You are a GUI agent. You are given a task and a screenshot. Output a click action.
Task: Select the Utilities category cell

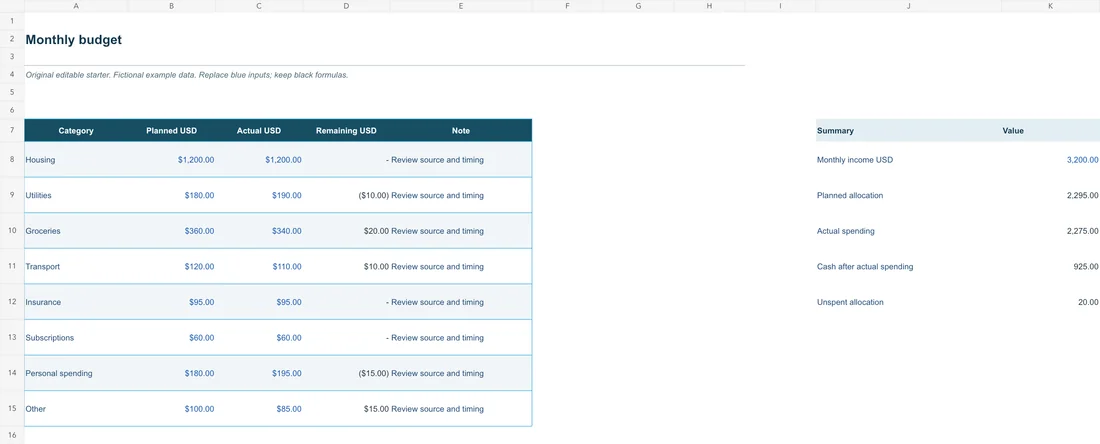[76, 195]
